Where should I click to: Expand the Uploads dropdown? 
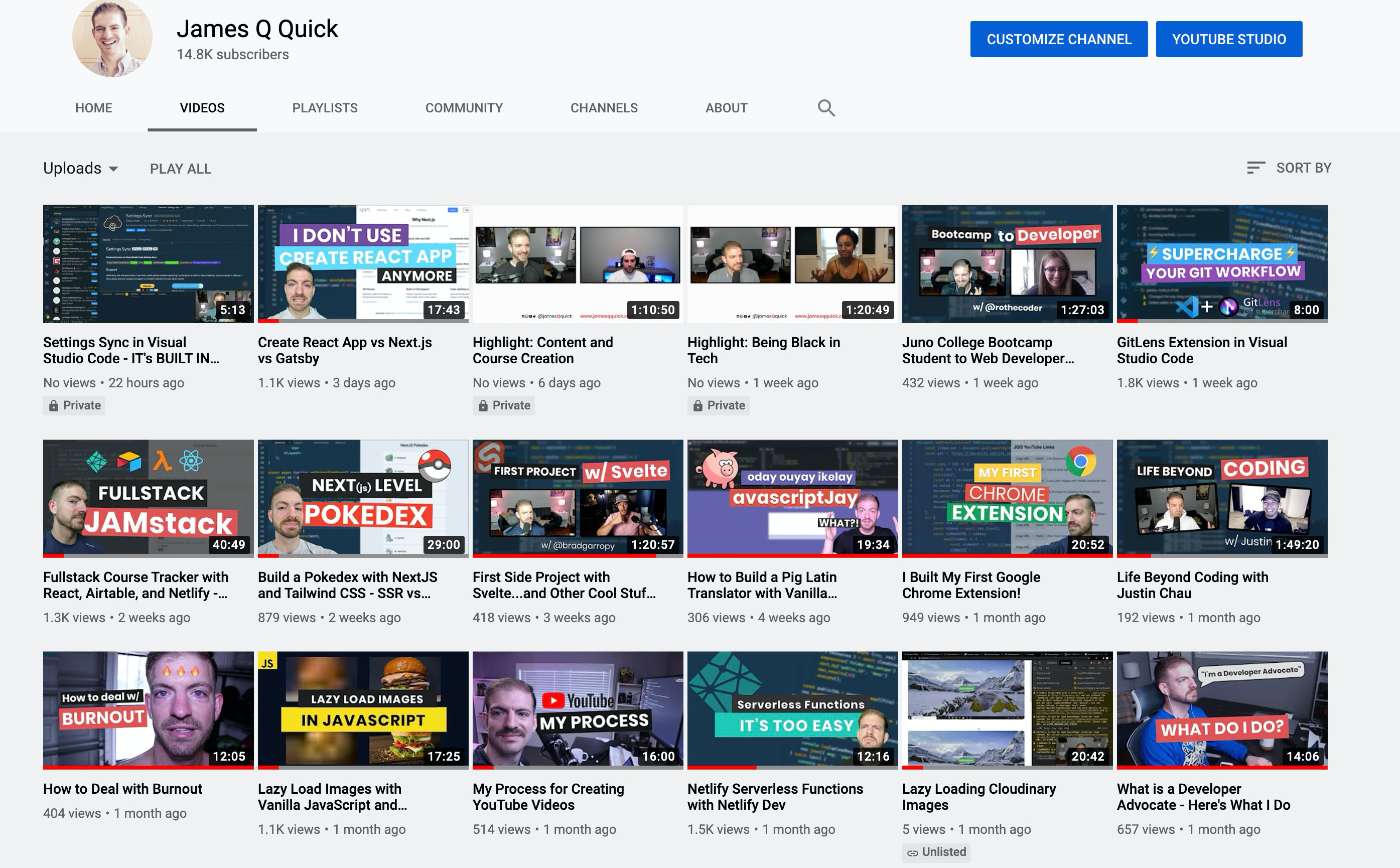pos(80,168)
